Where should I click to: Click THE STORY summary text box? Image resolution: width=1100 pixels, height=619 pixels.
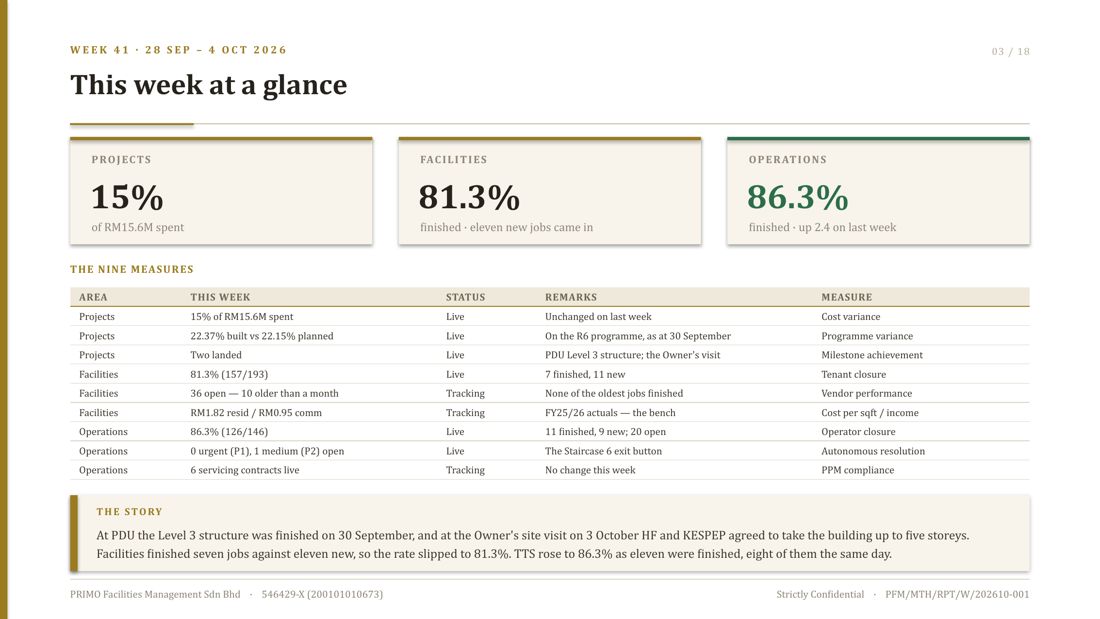coord(549,533)
